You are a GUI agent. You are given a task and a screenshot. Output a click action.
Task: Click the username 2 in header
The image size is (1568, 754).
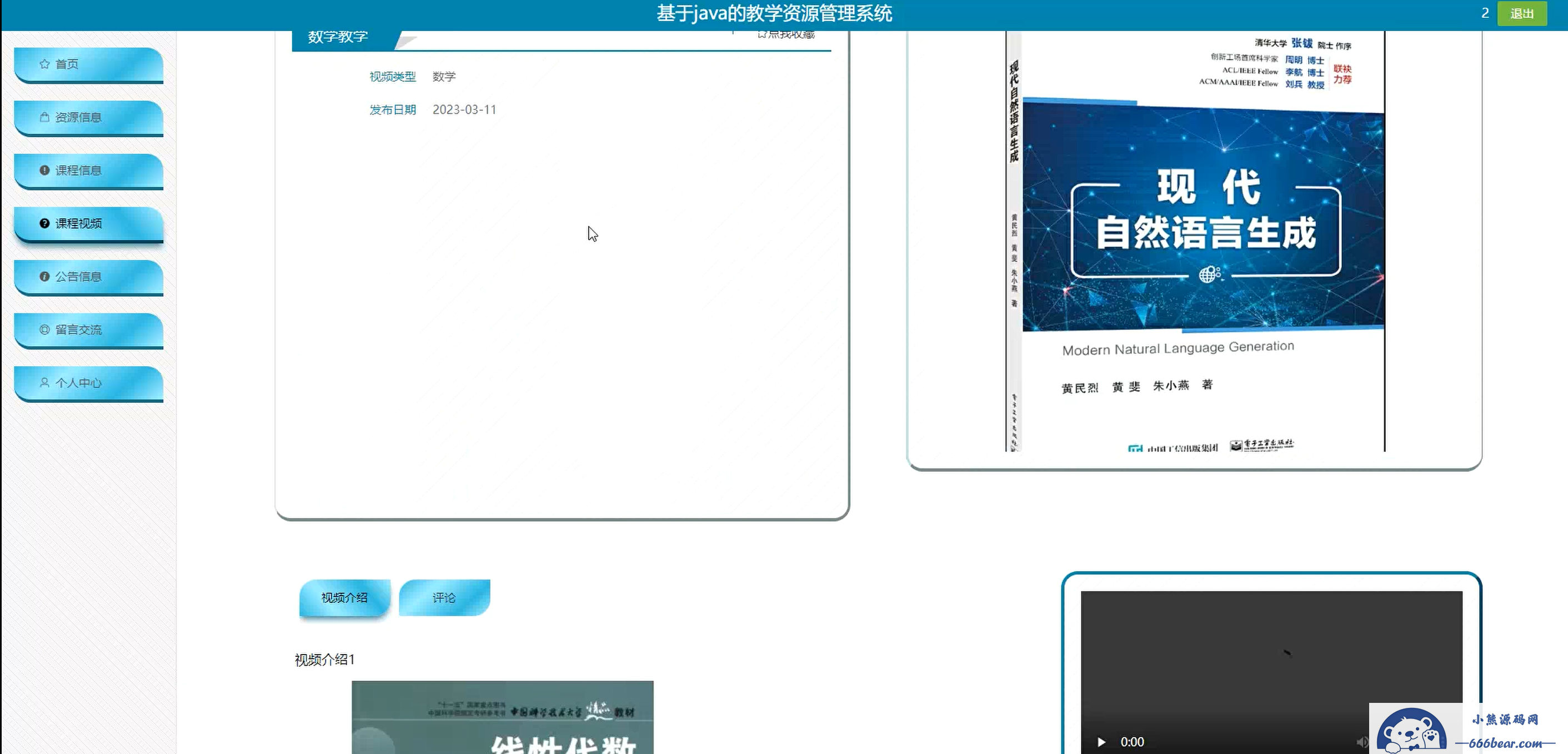(1485, 13)
